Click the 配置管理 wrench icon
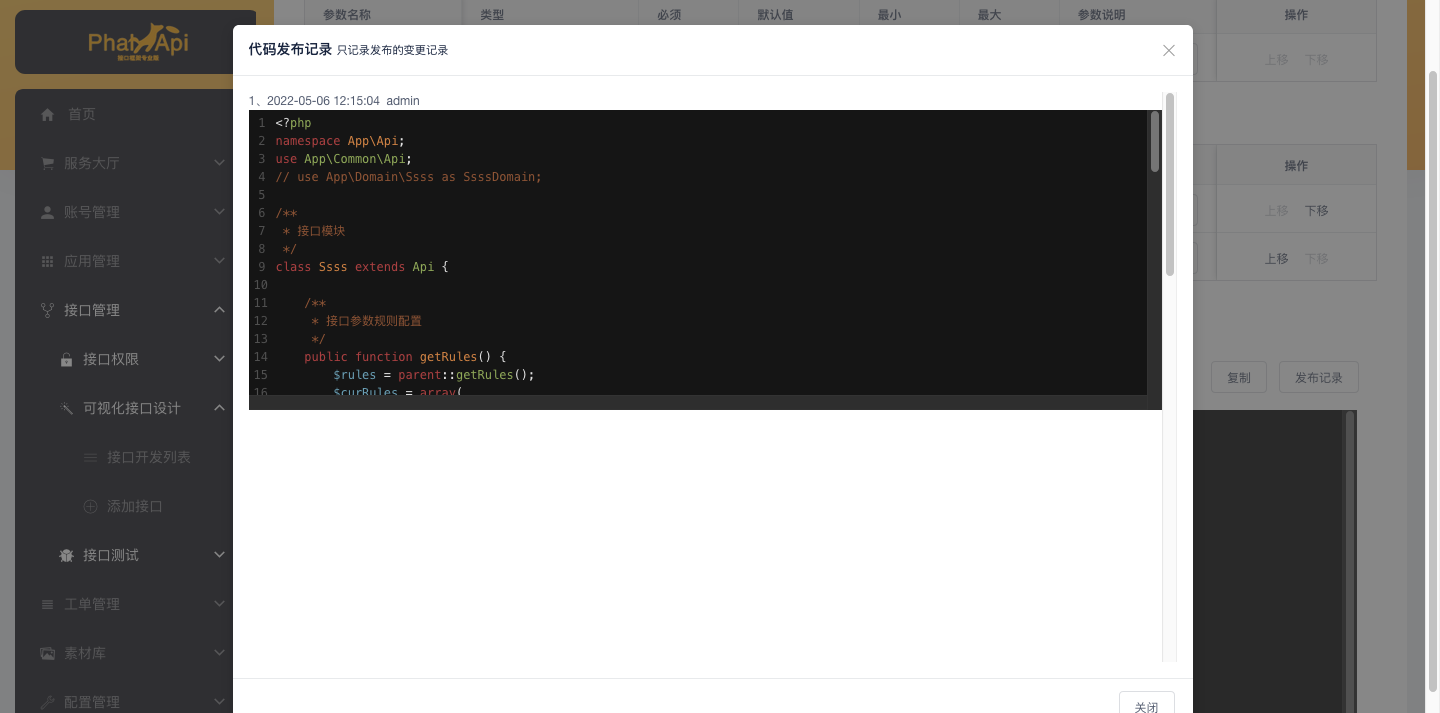Viewport: 1440px width, 713px height. 47,702
